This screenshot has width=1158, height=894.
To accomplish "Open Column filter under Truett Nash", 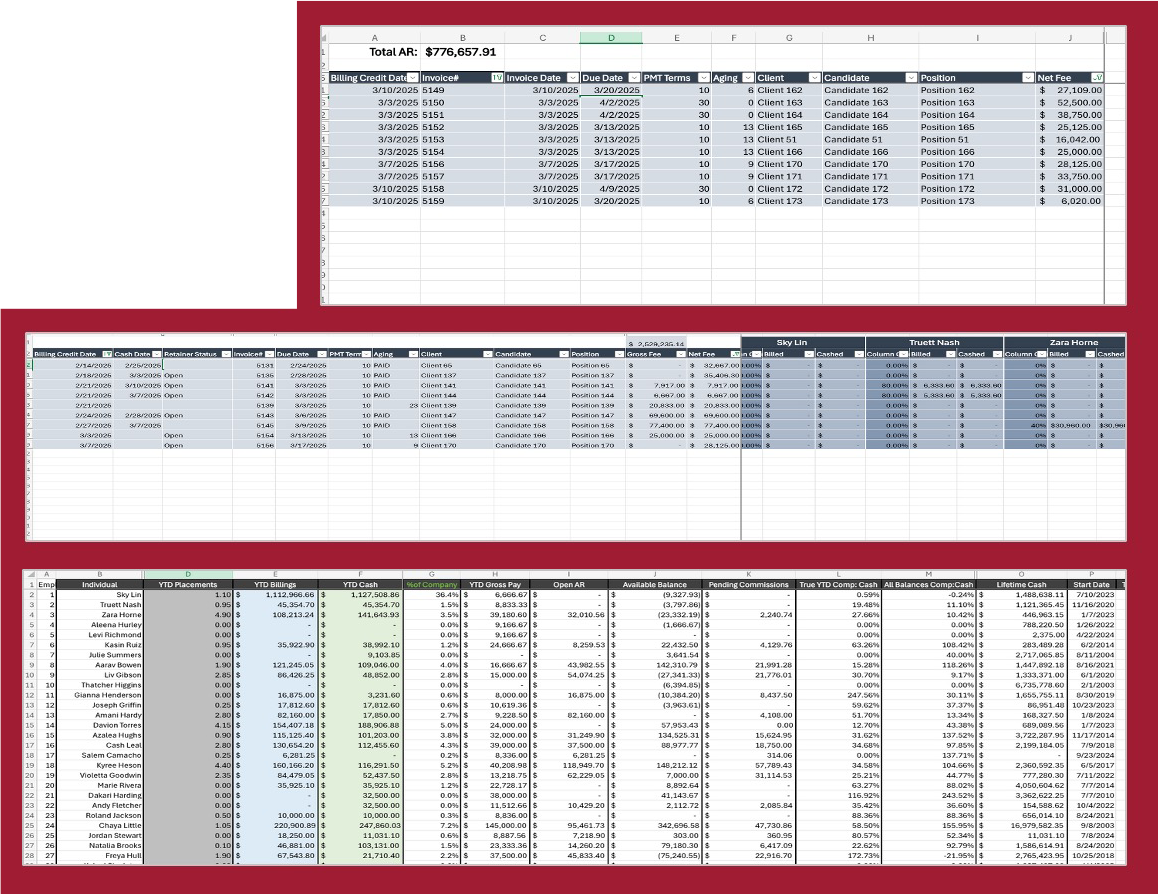I will pyautogui.click(x=902, y=354).
